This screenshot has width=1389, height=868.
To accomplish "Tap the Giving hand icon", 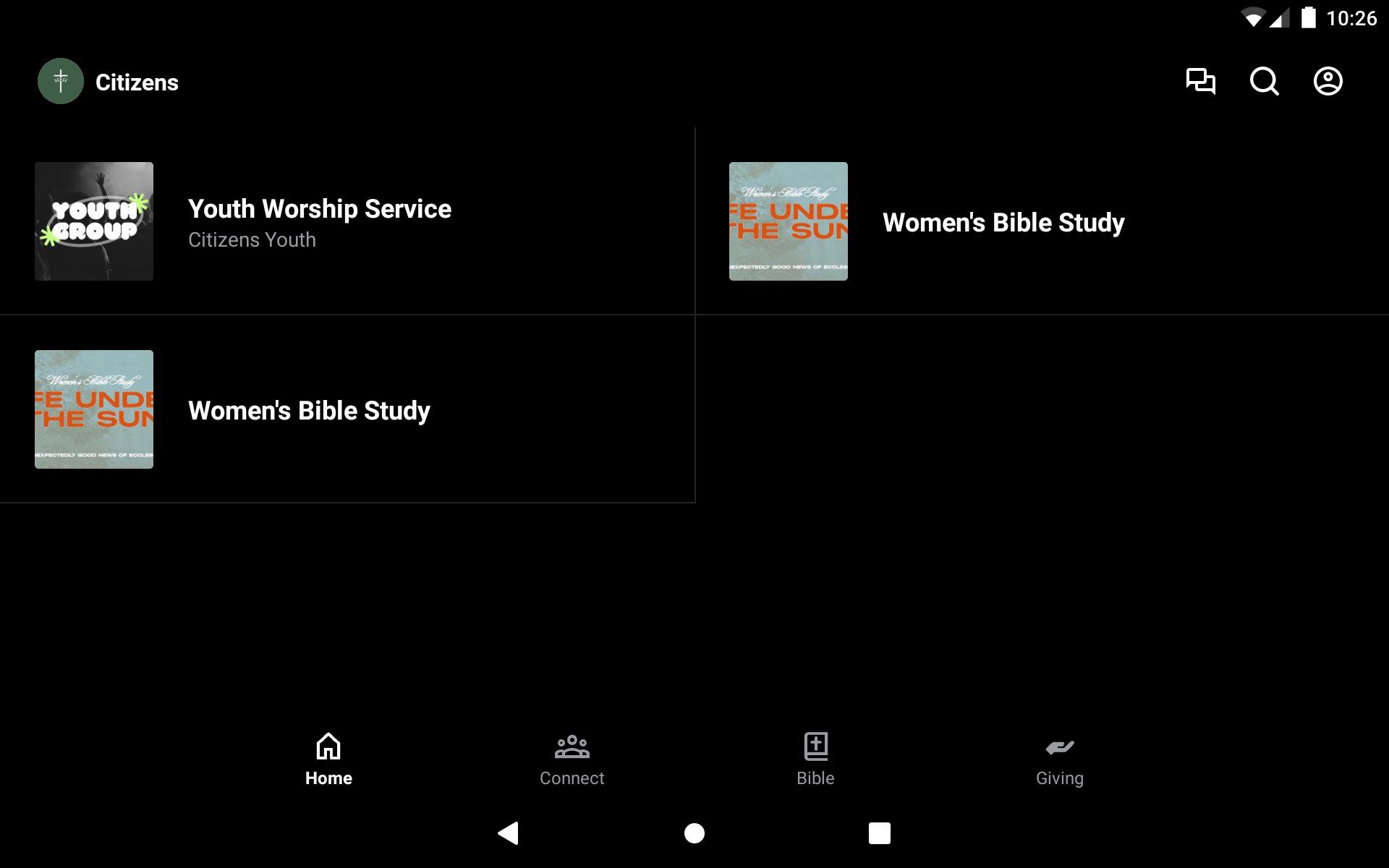I will point(1059,746).
